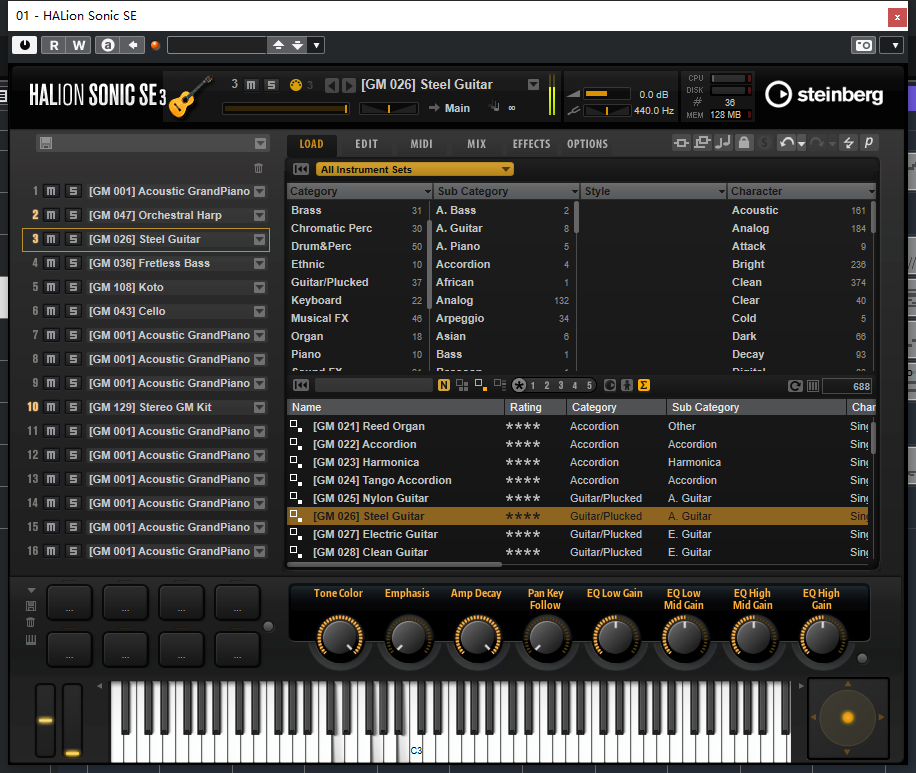Open the Sub Category column header dropdown
916x773 pixels.
[x=575, y=192]
